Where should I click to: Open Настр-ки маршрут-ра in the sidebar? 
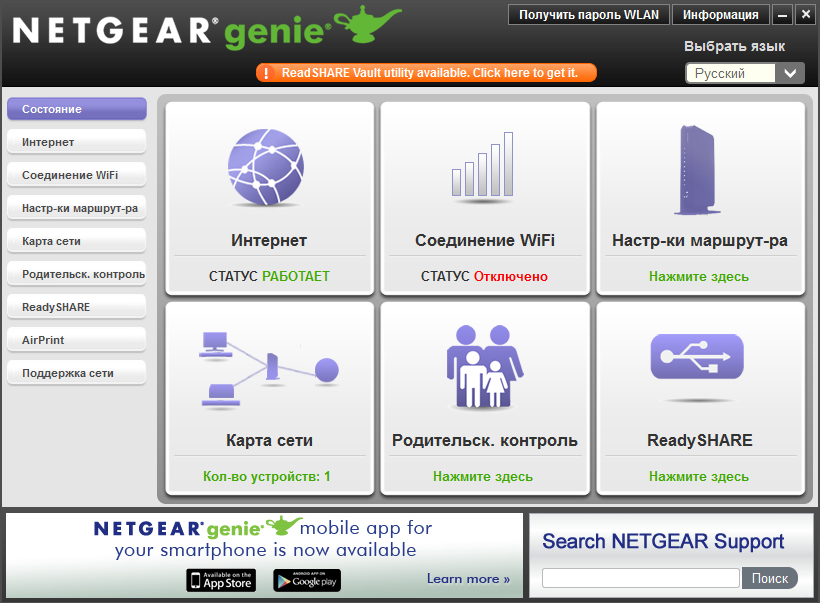pos(77,208)
